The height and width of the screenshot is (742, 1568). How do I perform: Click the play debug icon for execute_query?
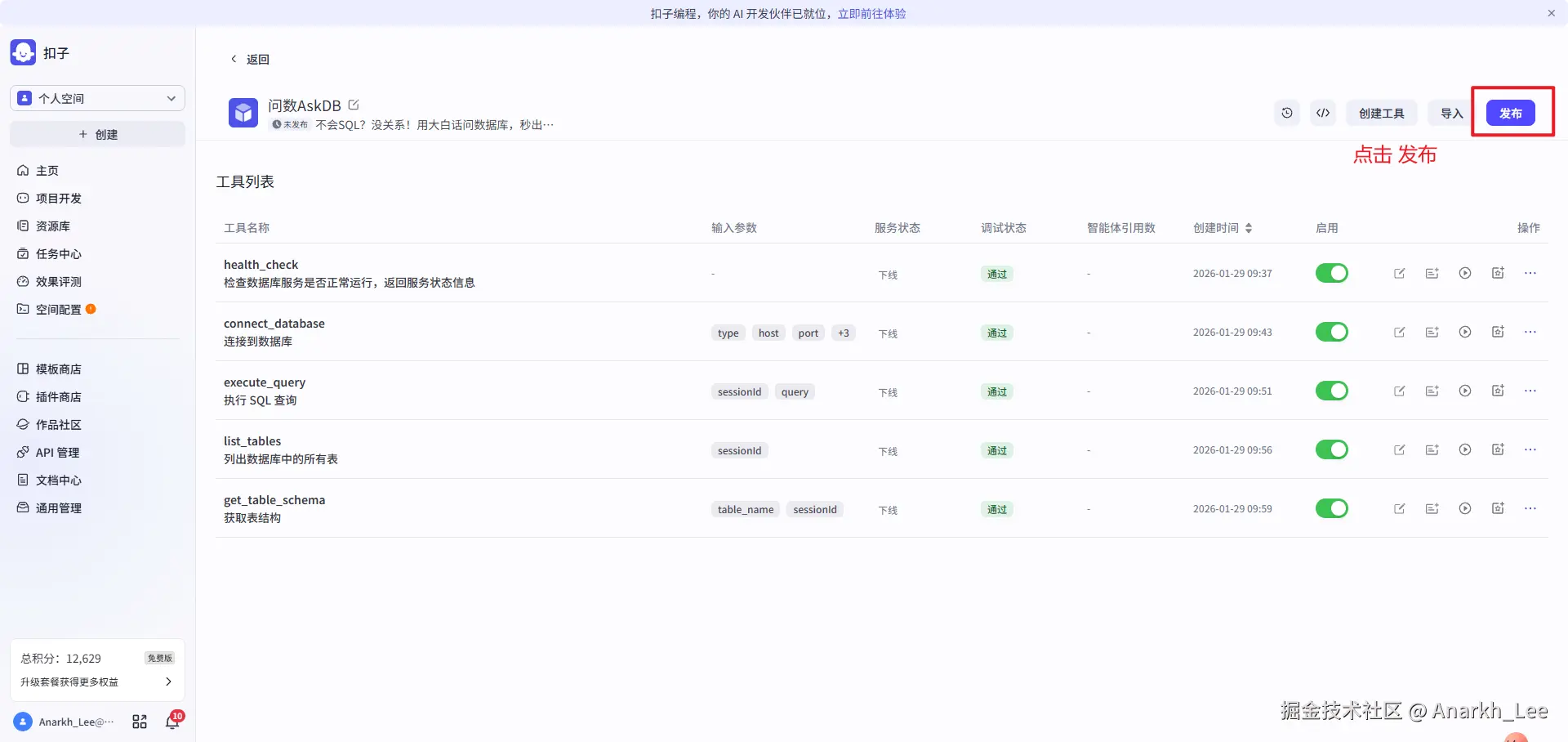pos(1465,391)
